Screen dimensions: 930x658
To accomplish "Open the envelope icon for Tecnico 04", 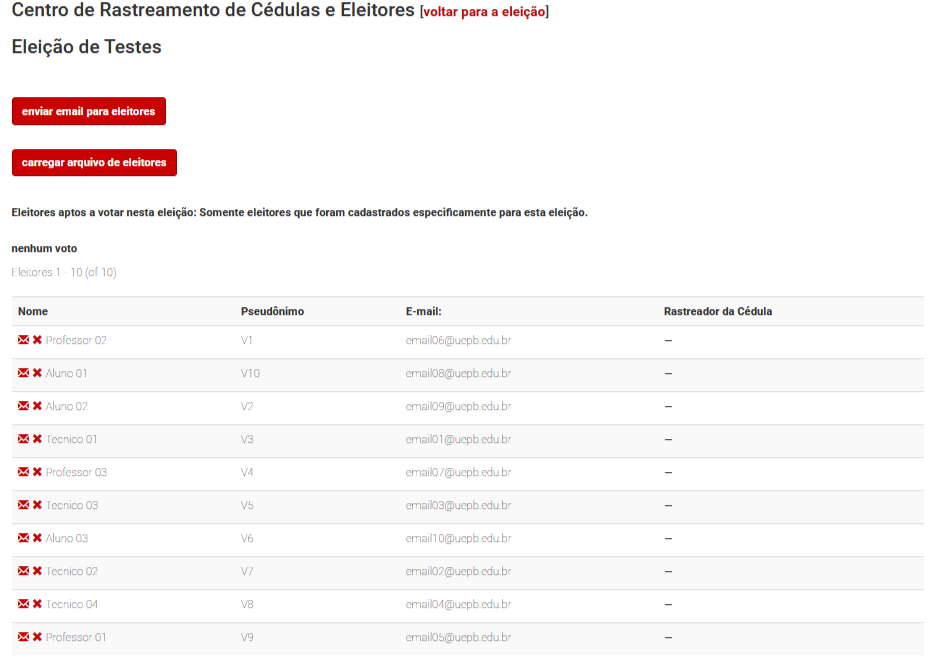I will [x=22, y=604].
